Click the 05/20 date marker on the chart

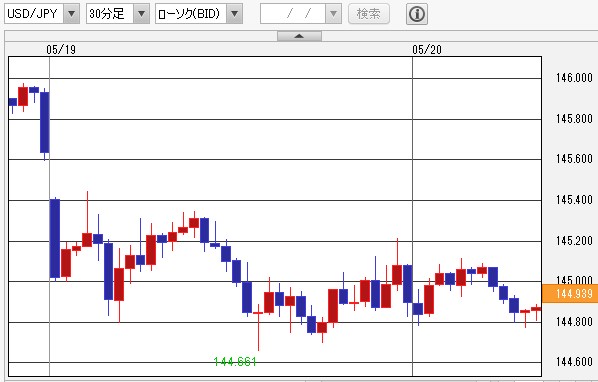(427, 50)
